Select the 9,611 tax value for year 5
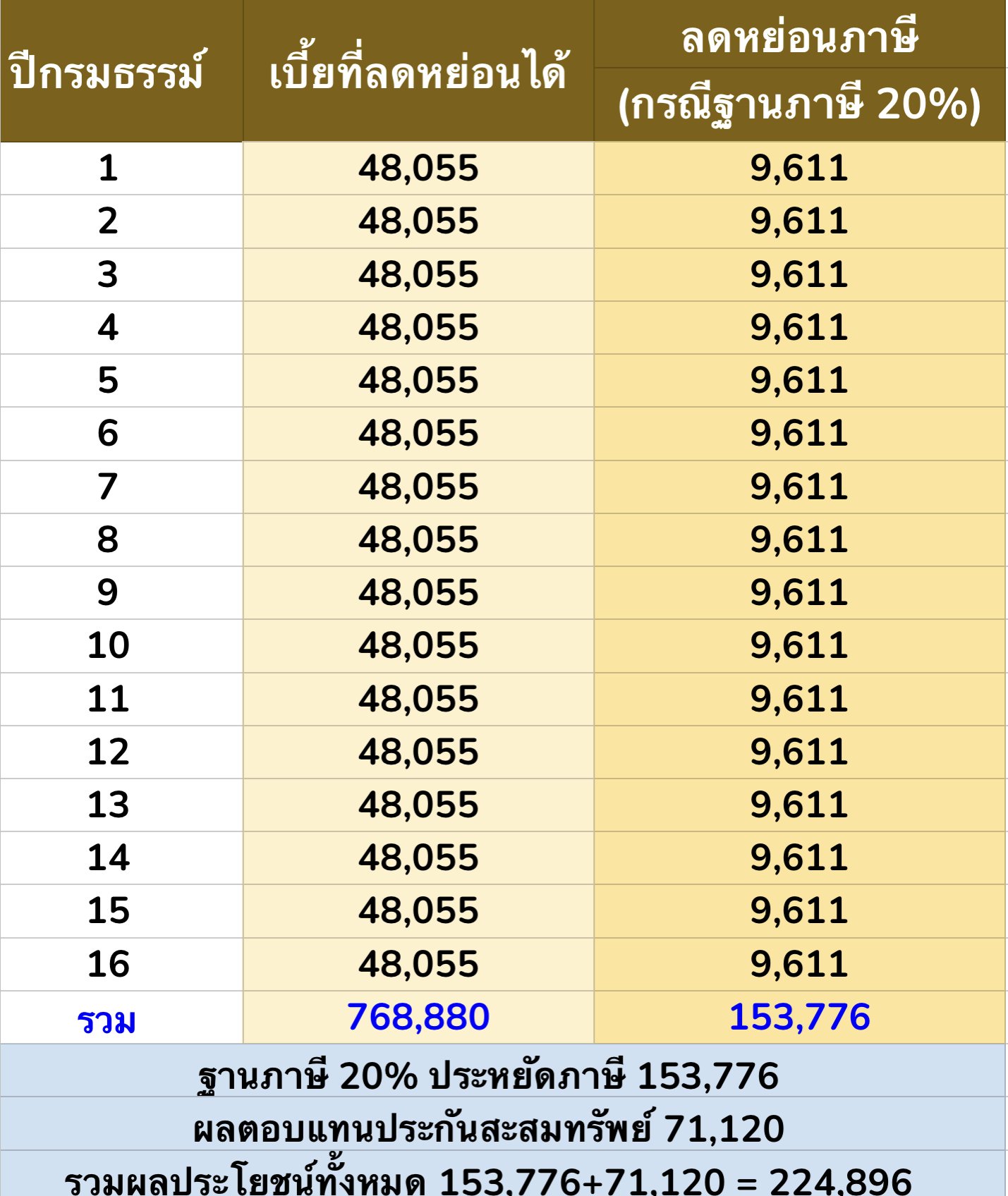 click(x=799, y=380)
